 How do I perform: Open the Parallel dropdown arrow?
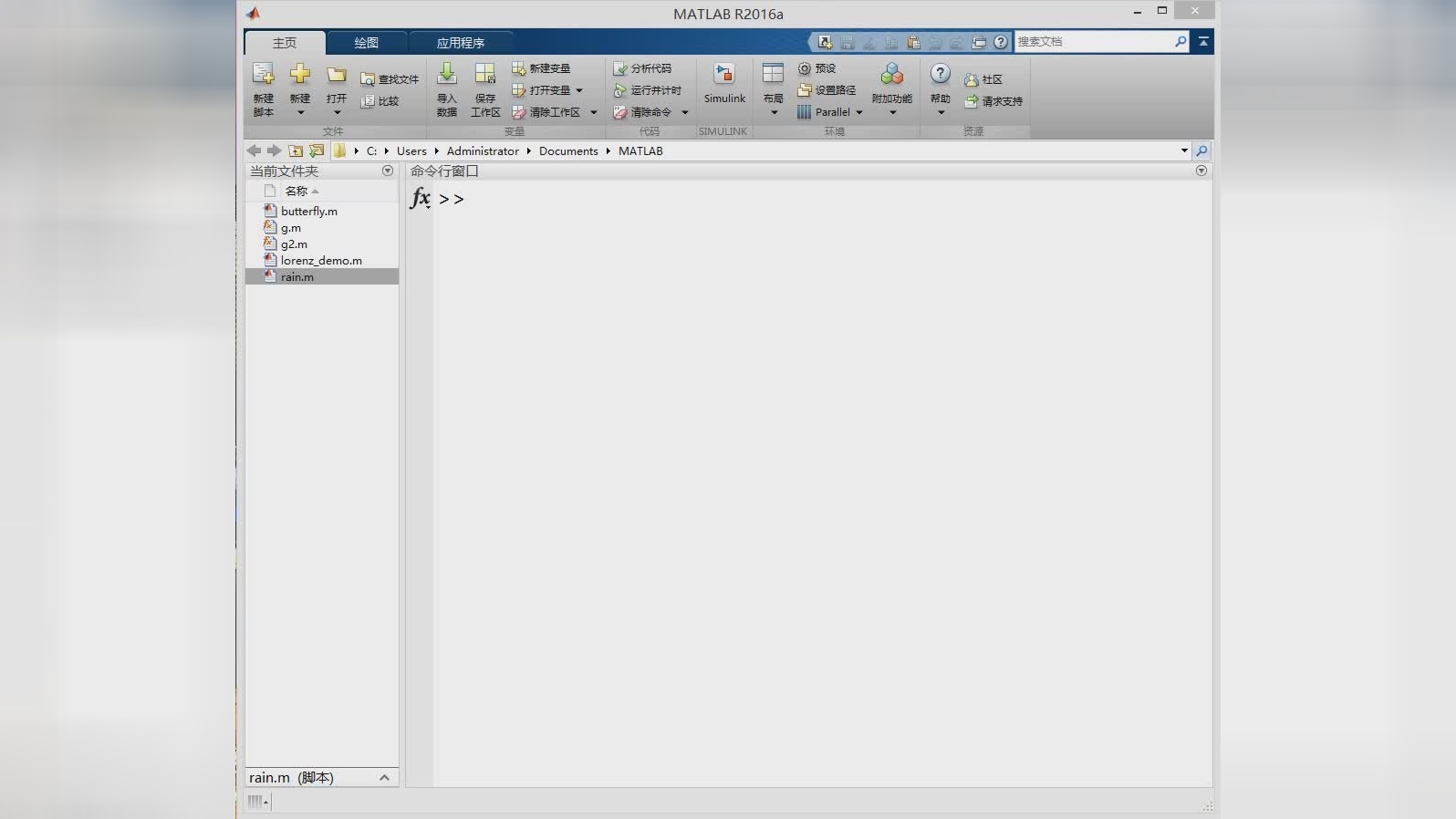859,112
